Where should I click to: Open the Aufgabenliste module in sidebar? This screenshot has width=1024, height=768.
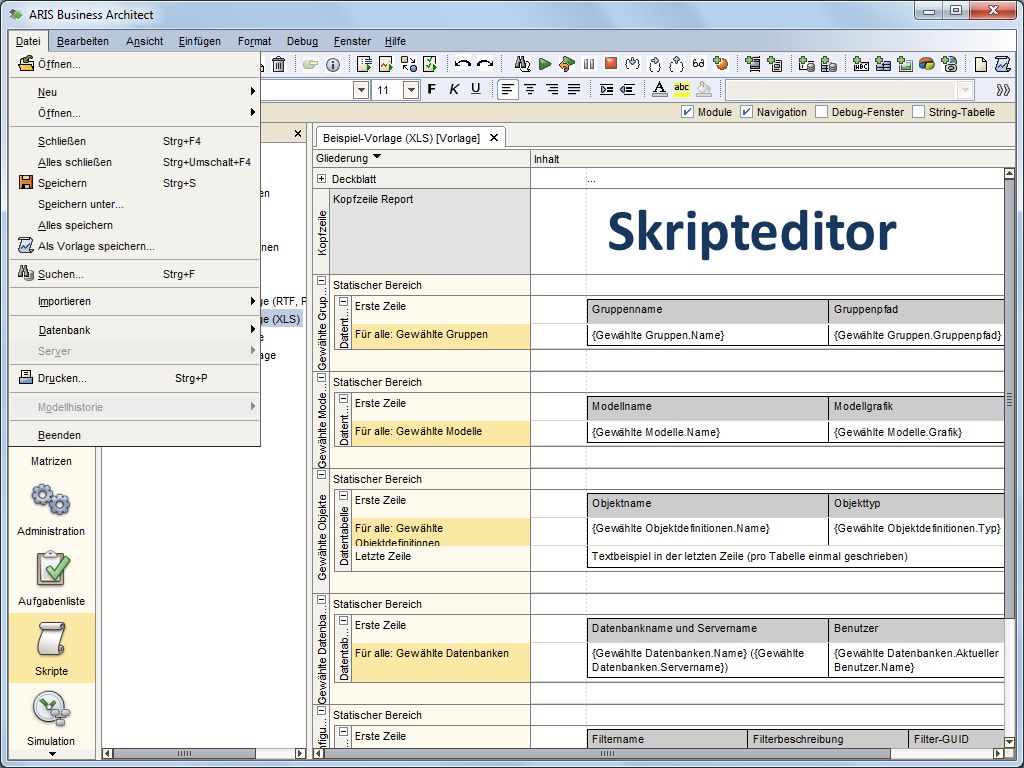(51, 579)
